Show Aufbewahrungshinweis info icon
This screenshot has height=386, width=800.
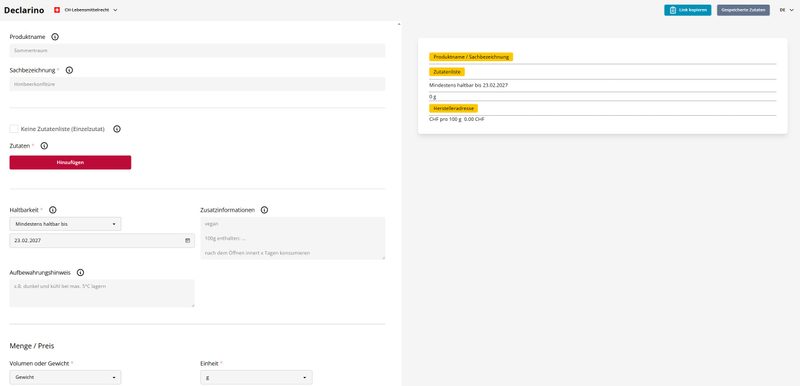[80, 273]
